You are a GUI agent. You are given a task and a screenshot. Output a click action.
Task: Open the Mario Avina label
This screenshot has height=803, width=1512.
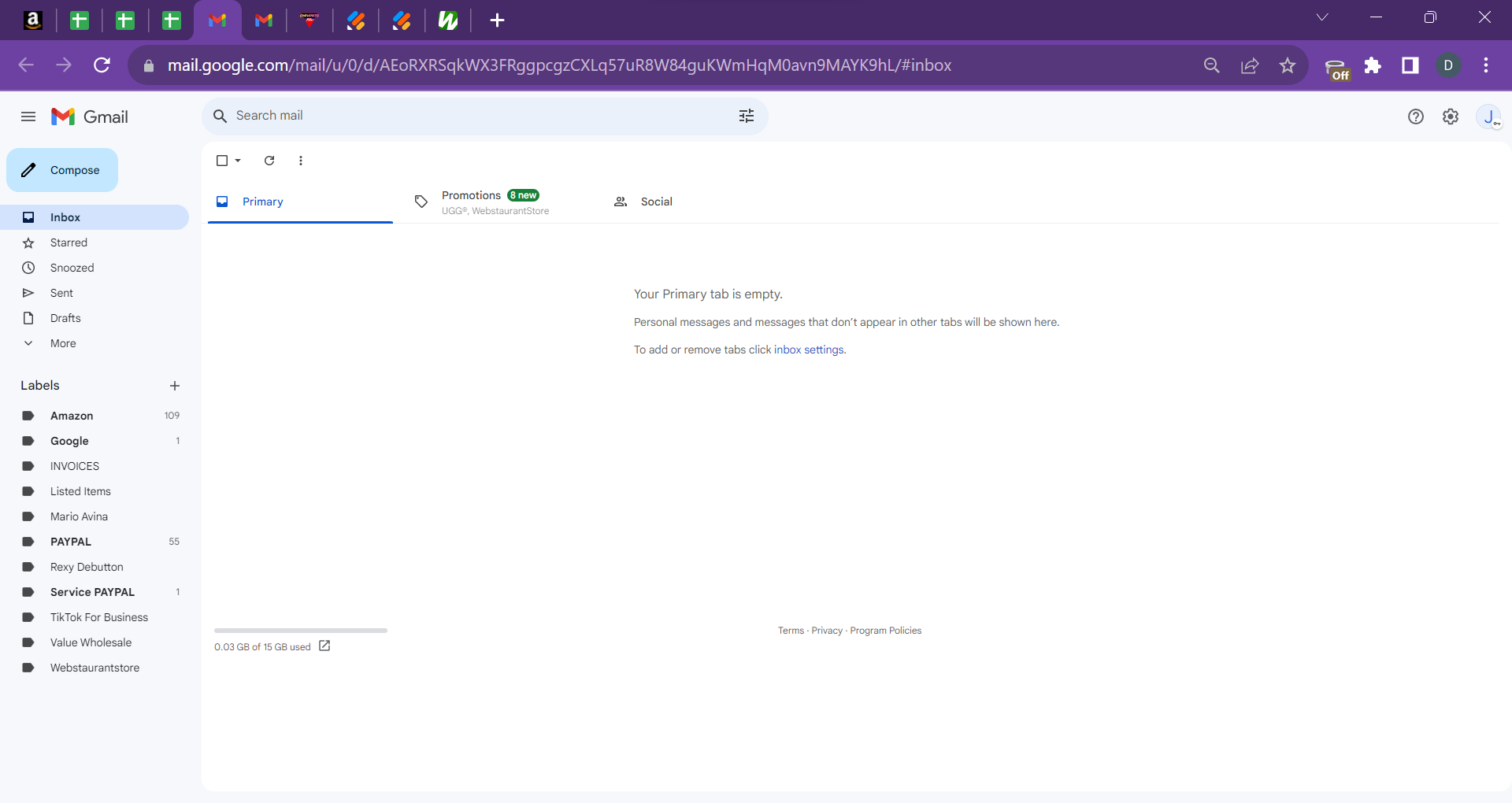tap(94, 516)
